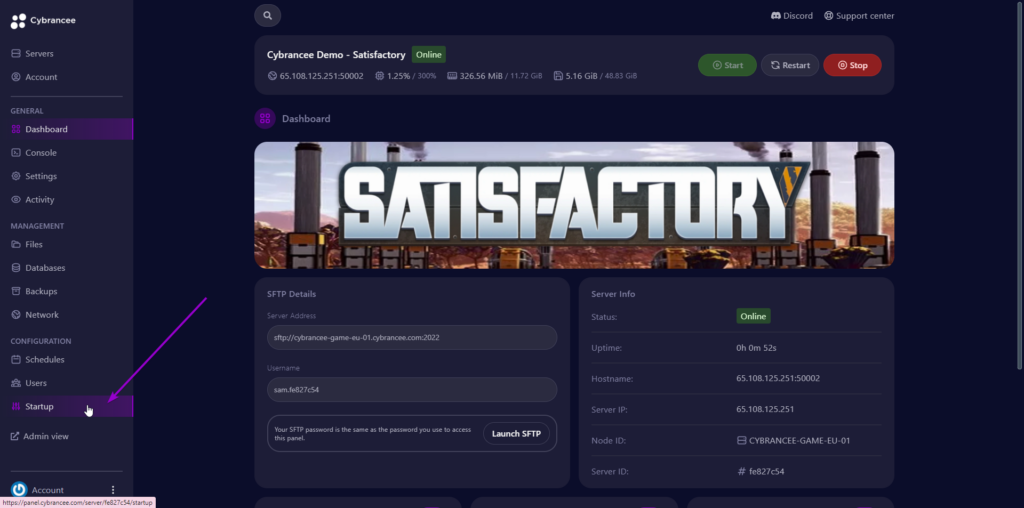Click the Backups archive icon
The width and height of the screenshot is (1024, 508).
pos(16,291)
